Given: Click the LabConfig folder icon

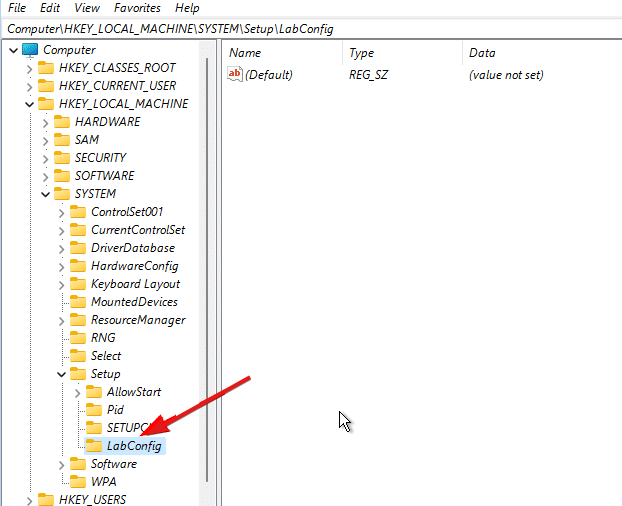Looking at the screenshot, I should tap(93, 446).
